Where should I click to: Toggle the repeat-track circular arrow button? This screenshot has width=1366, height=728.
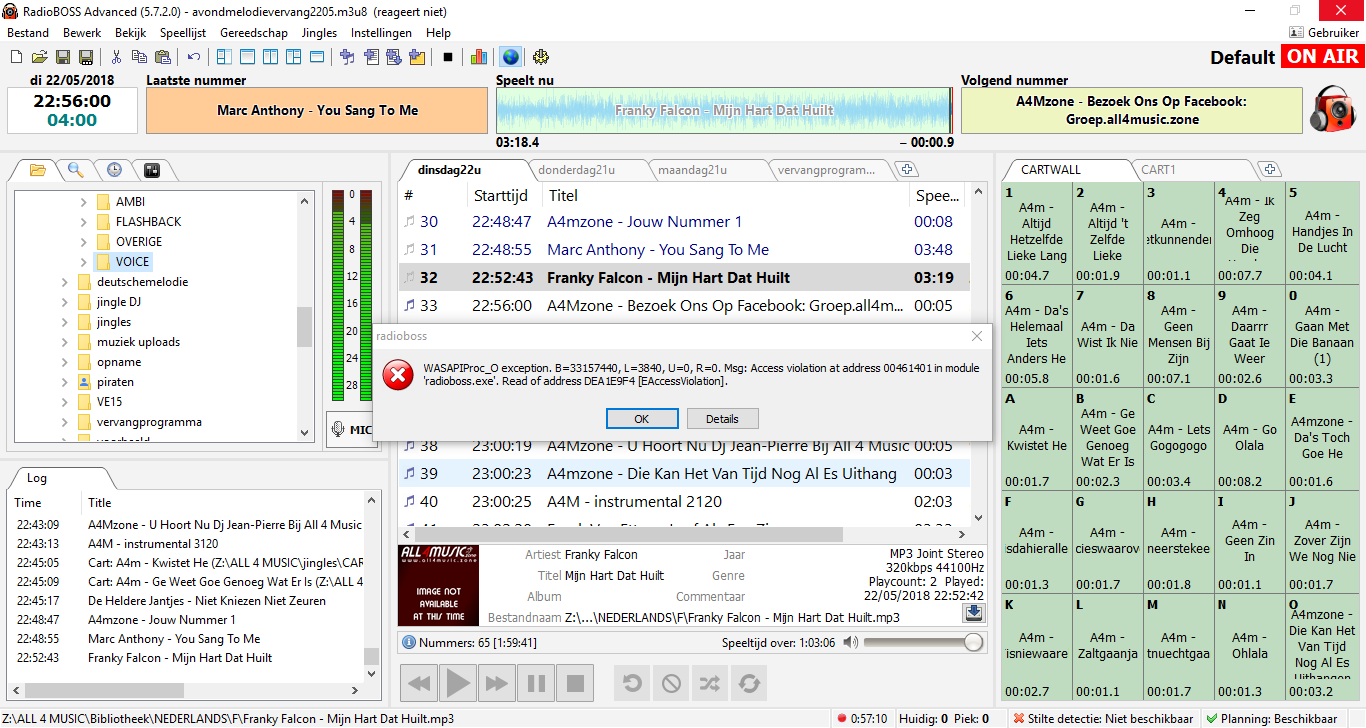coord(632,684)
